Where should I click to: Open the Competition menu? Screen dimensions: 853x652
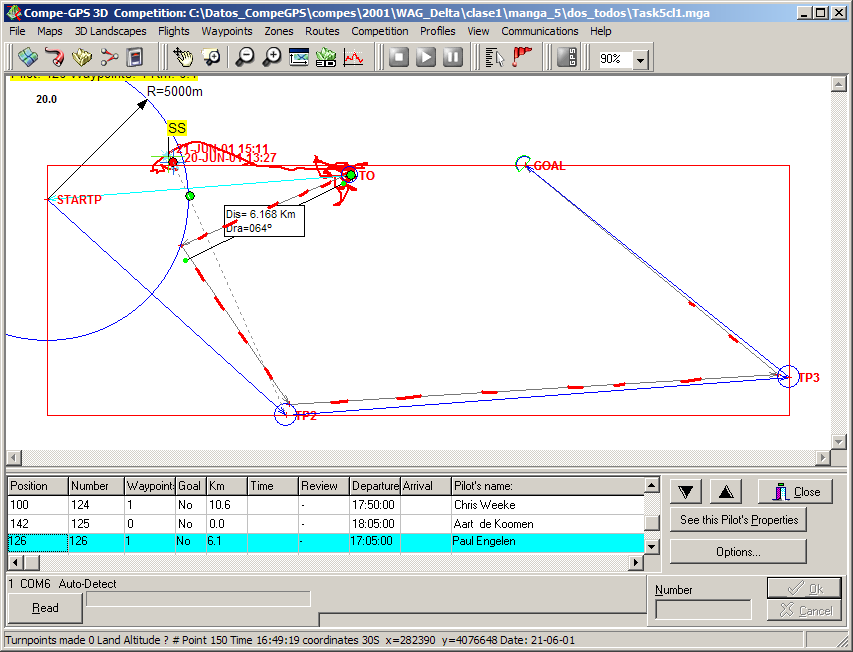click(x=380, y=31)
